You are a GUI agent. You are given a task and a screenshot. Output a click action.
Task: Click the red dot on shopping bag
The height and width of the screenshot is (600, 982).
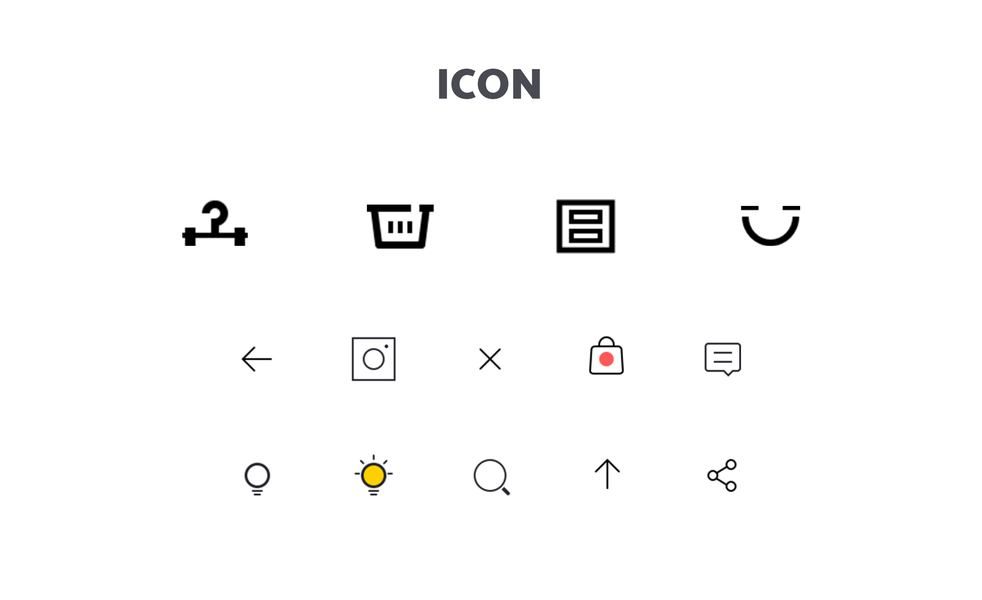pos(606,359)
